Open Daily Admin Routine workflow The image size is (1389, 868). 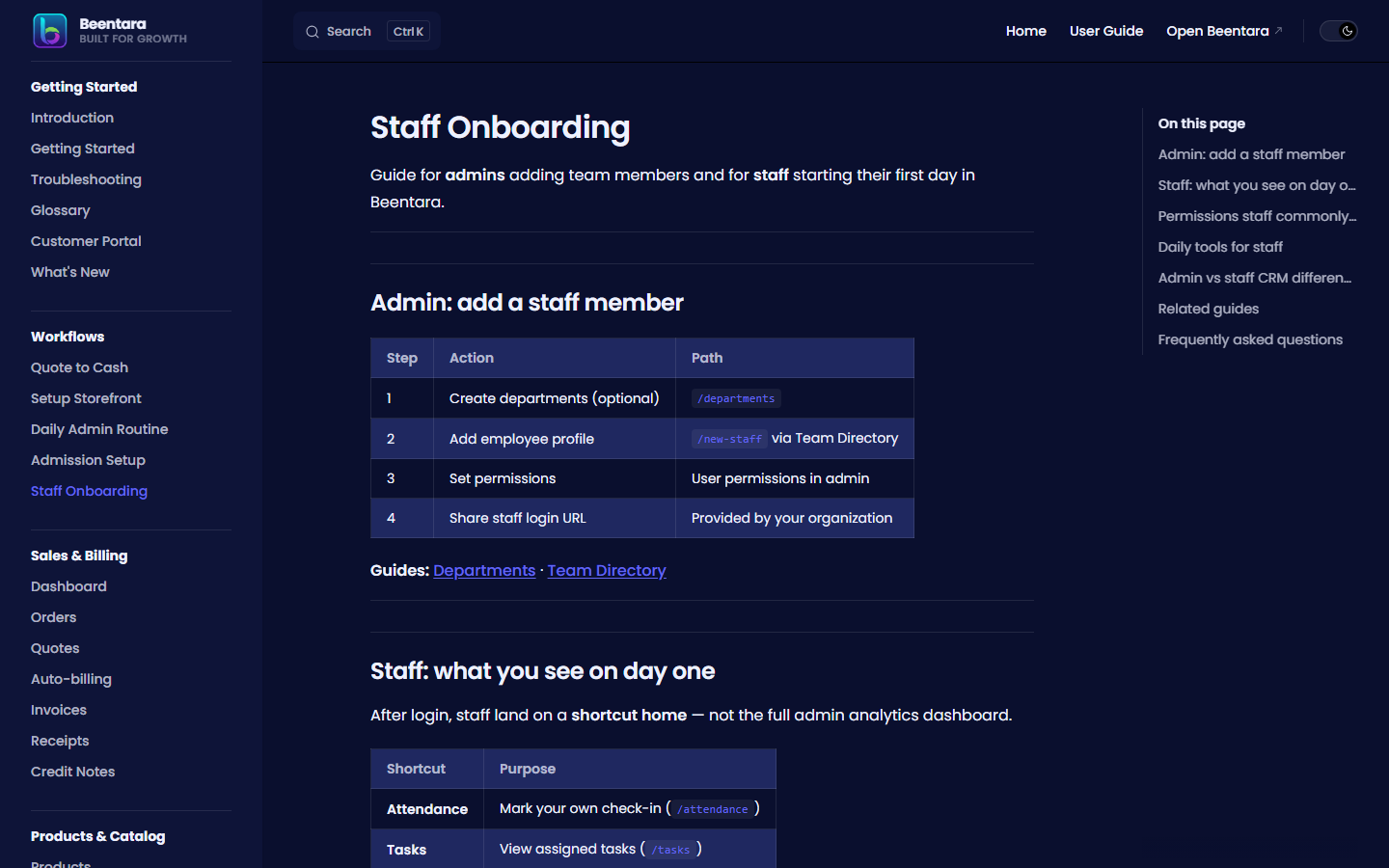pyautogui.click(x=99, y=429)
